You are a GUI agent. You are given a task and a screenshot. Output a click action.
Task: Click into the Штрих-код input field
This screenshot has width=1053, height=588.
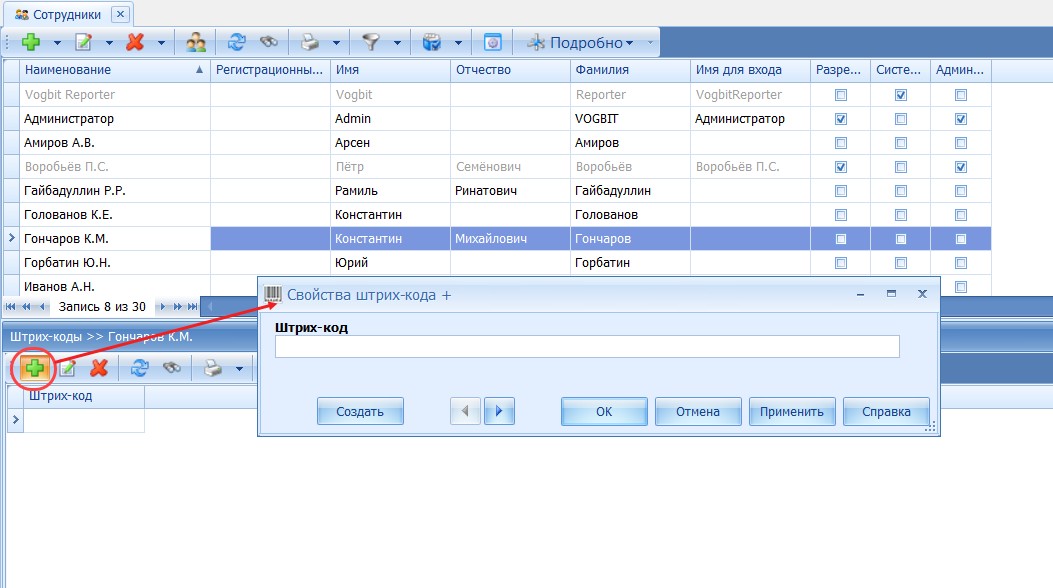(x=587, y=347)
